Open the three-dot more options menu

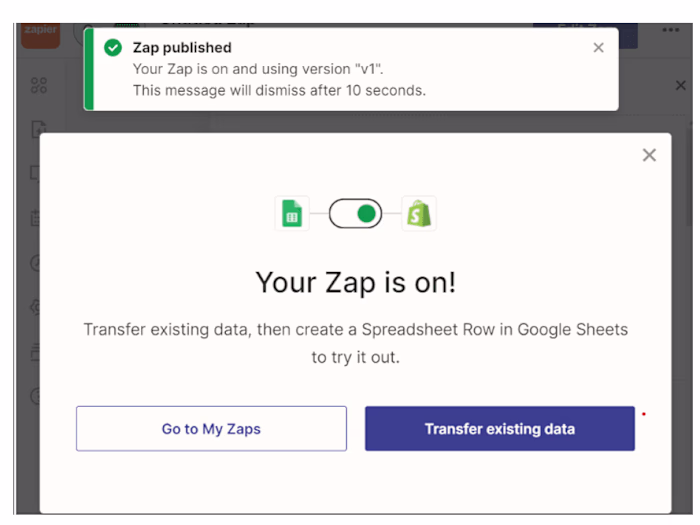pos(671,30)
